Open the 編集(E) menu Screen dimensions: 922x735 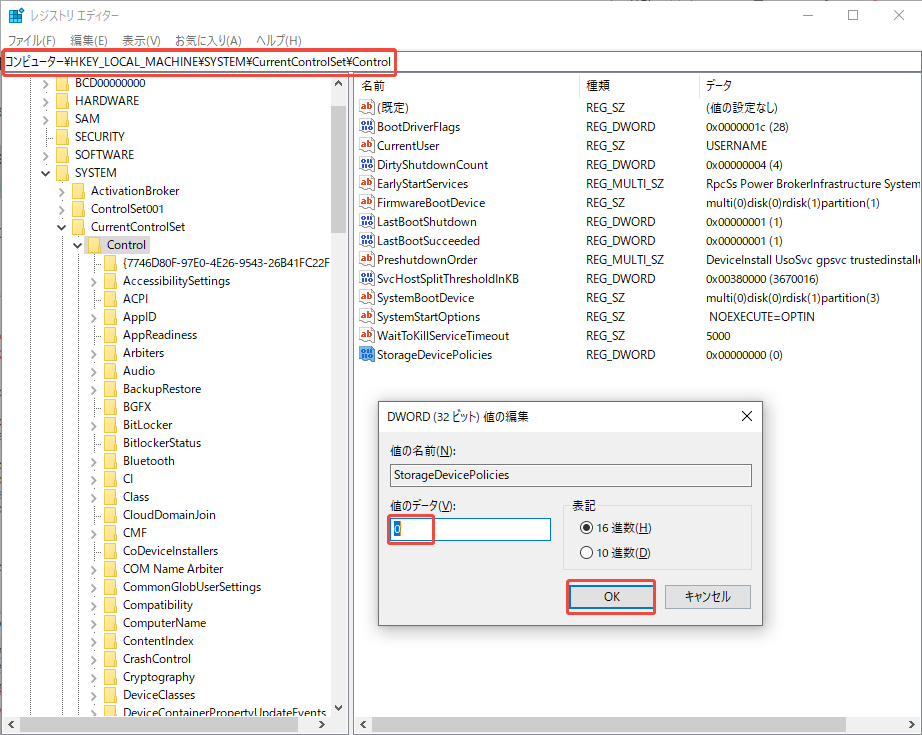pyautogui.click(x=89, y=41)
